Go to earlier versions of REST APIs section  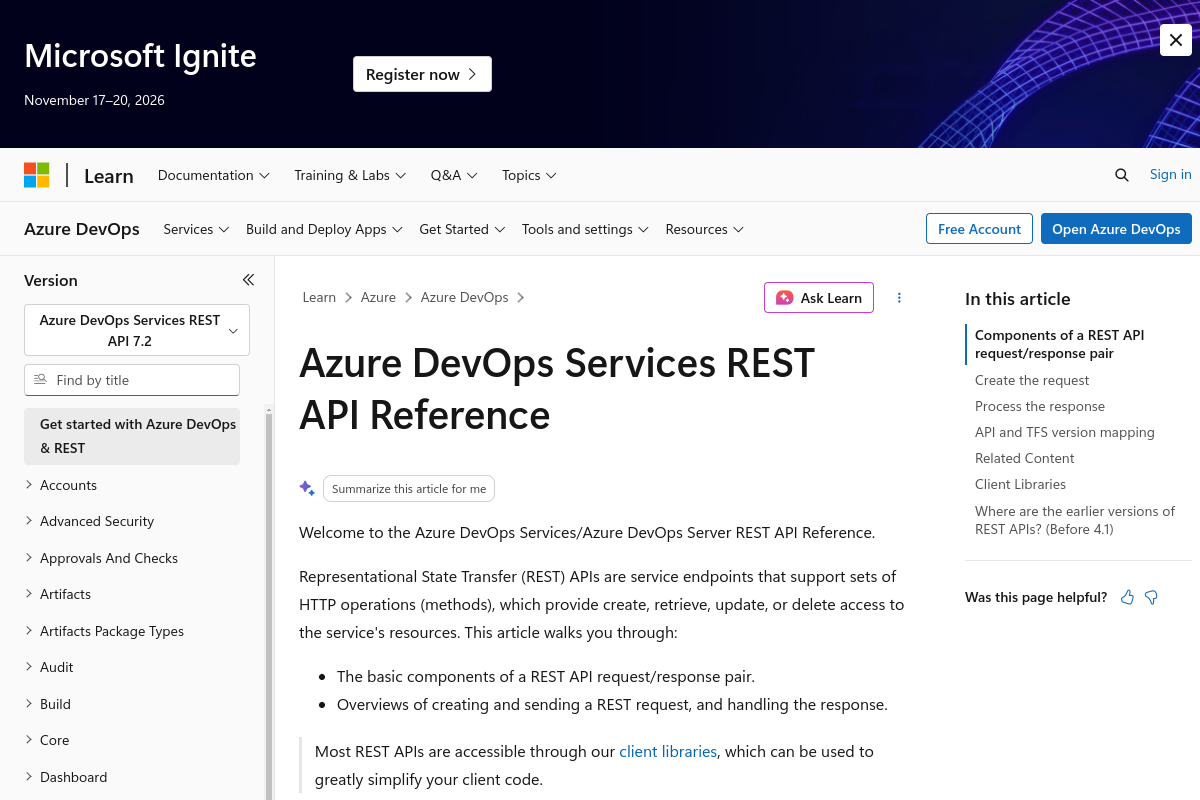pyautogui.click(x=1075, y=520)
